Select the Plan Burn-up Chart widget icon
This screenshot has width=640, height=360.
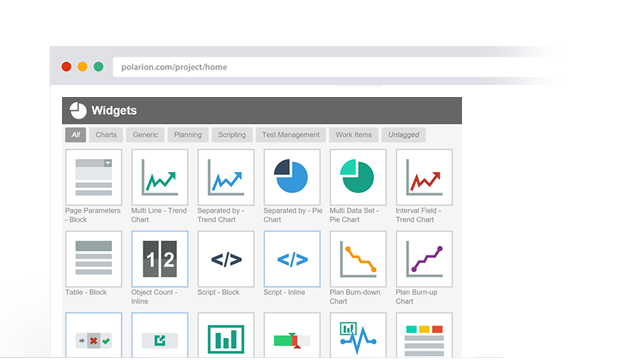tap(424, 259)
